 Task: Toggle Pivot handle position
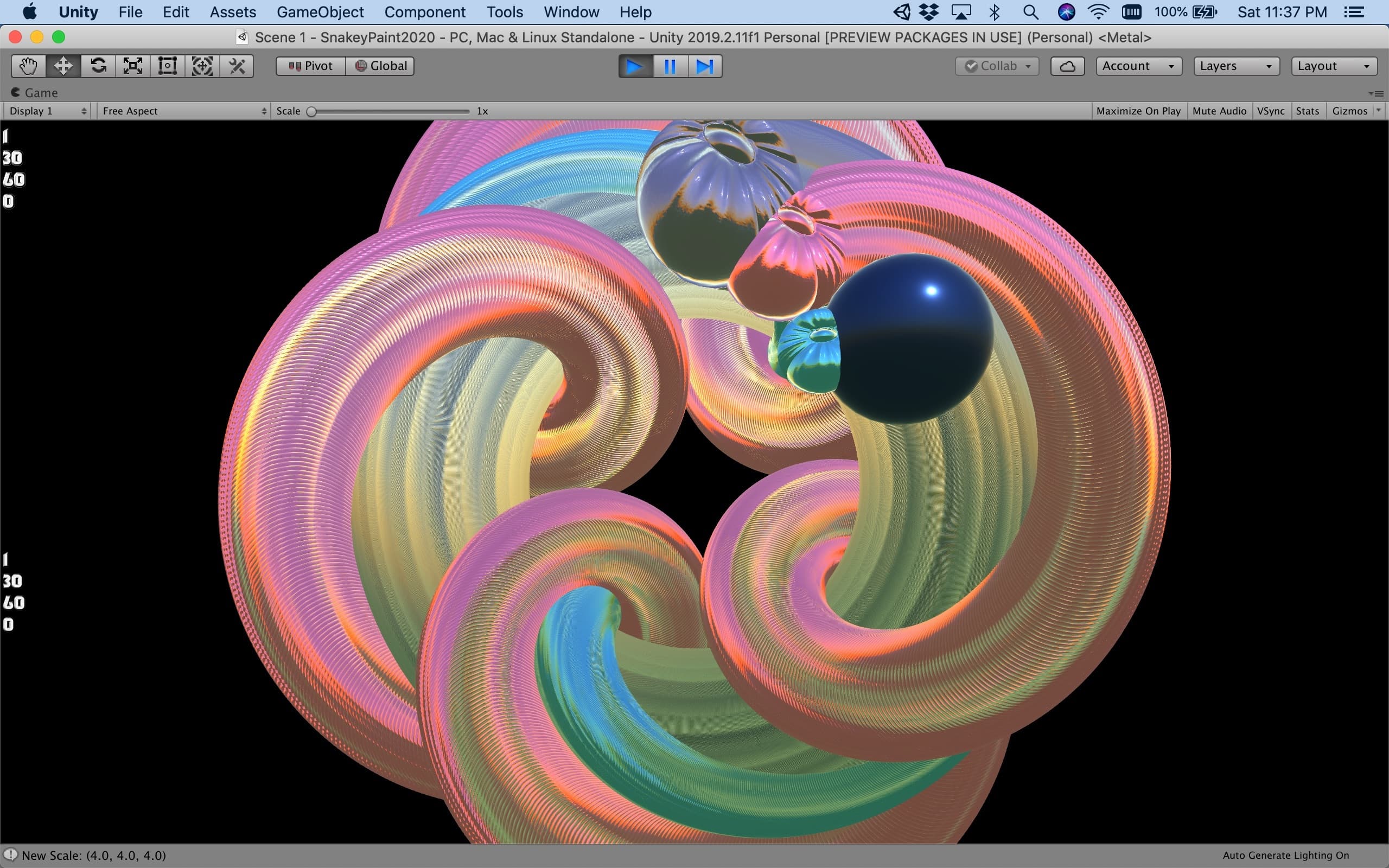310,66
